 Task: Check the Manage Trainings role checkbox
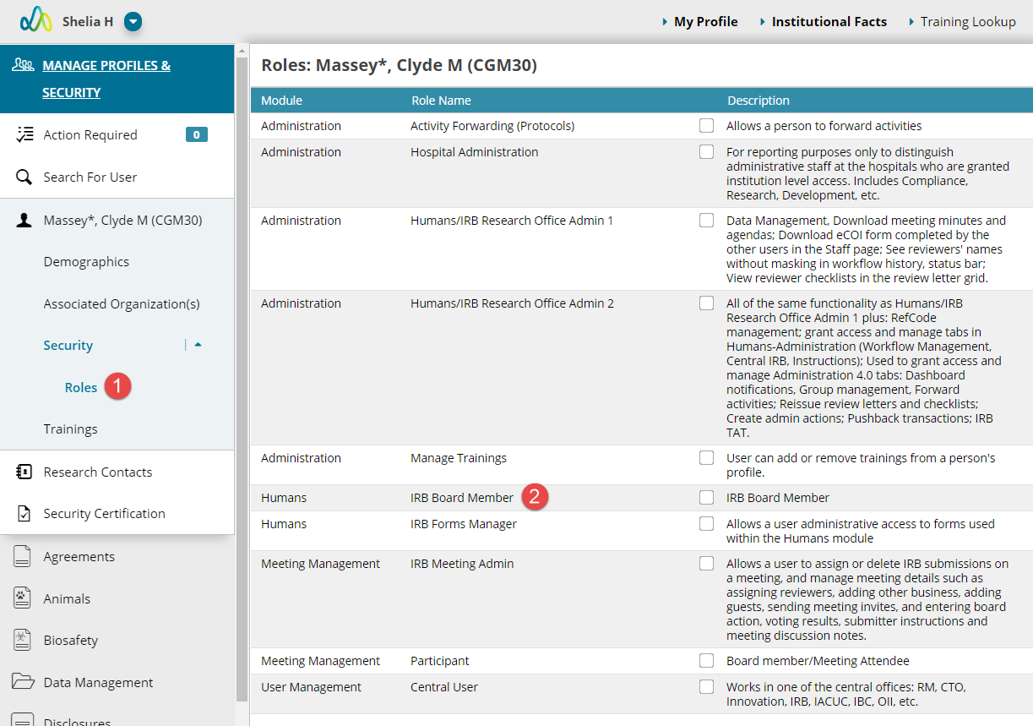(x=706, y=458)
